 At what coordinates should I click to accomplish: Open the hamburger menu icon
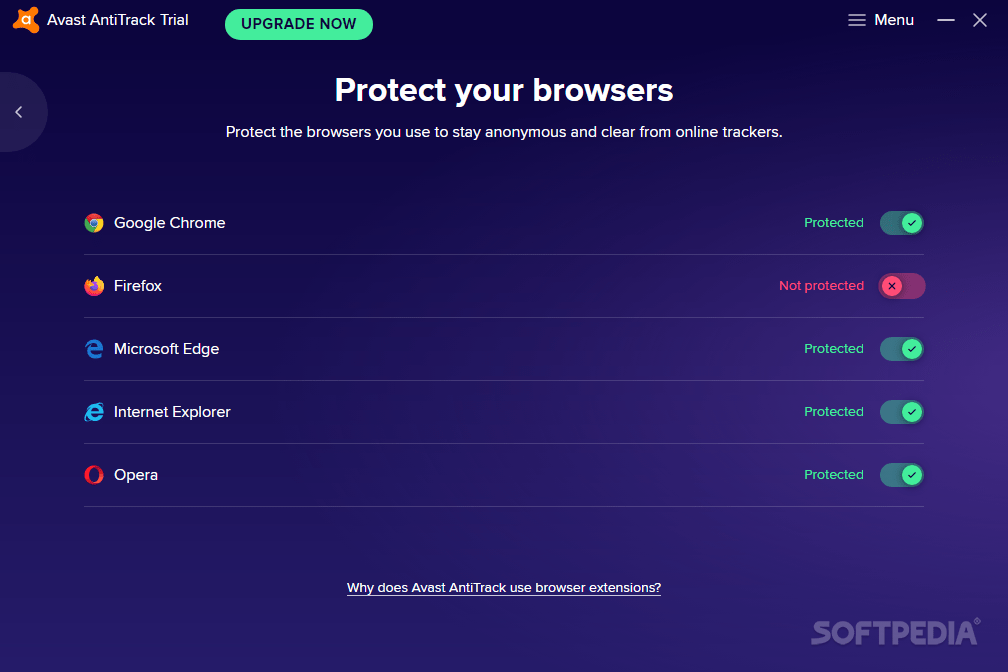click(856, 19)
